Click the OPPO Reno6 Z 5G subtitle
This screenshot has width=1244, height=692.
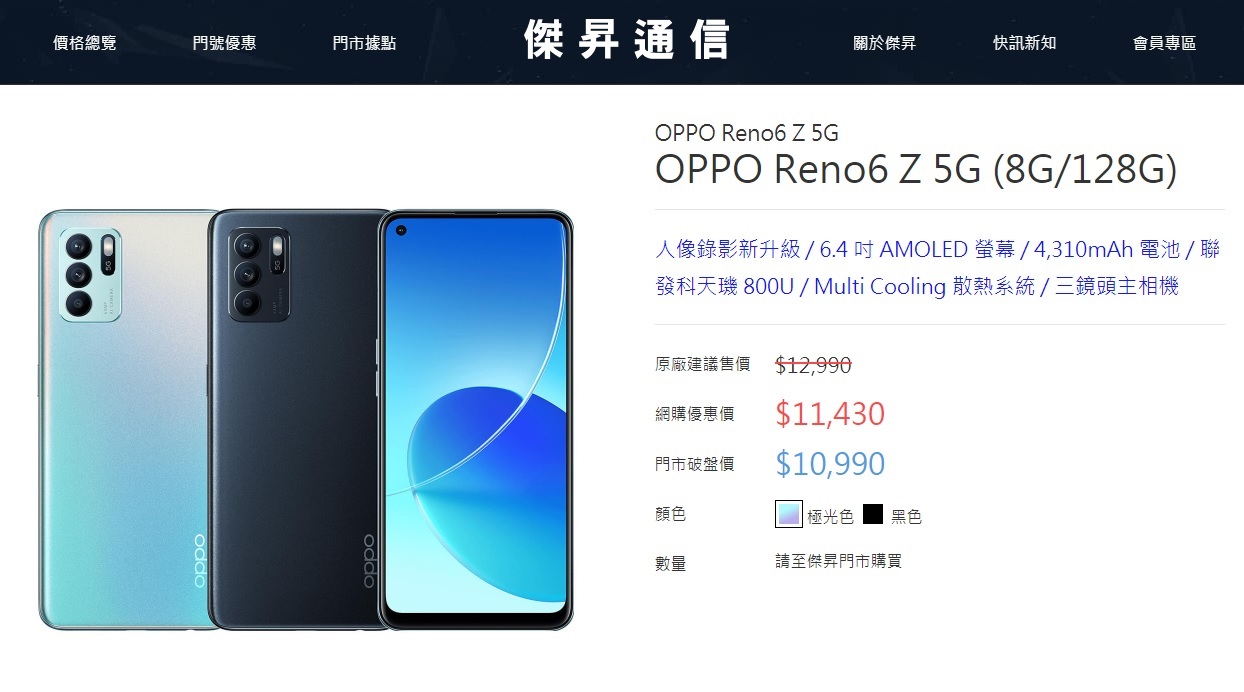point(746,132)
